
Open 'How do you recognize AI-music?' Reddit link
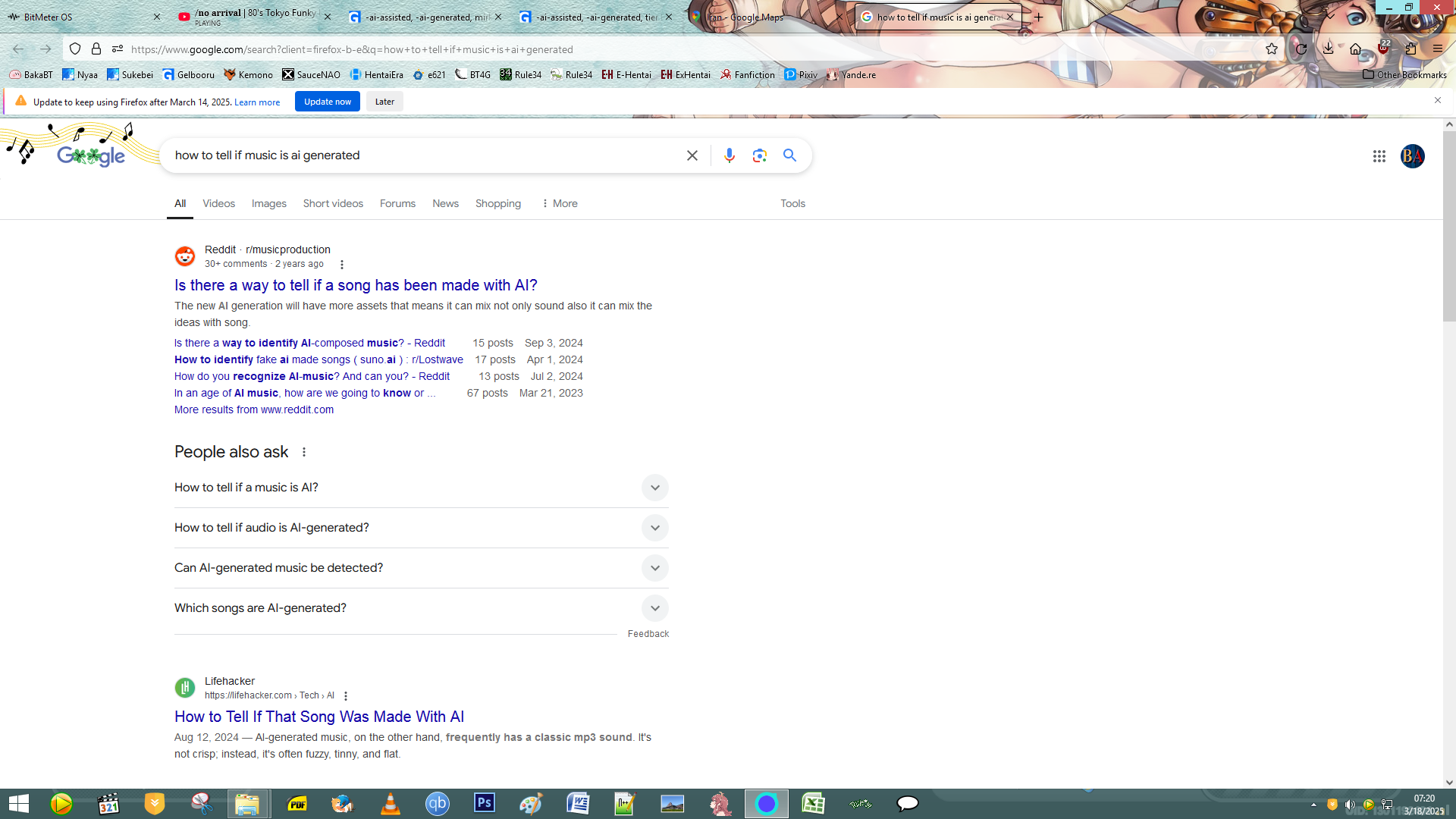(312, 376)
